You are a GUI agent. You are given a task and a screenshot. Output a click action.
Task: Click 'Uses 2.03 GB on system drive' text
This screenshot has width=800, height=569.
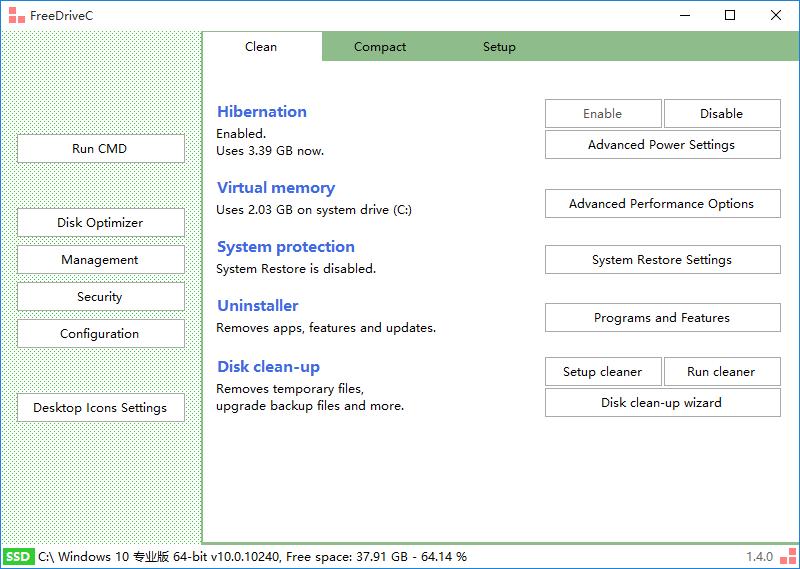click(314, 210)
